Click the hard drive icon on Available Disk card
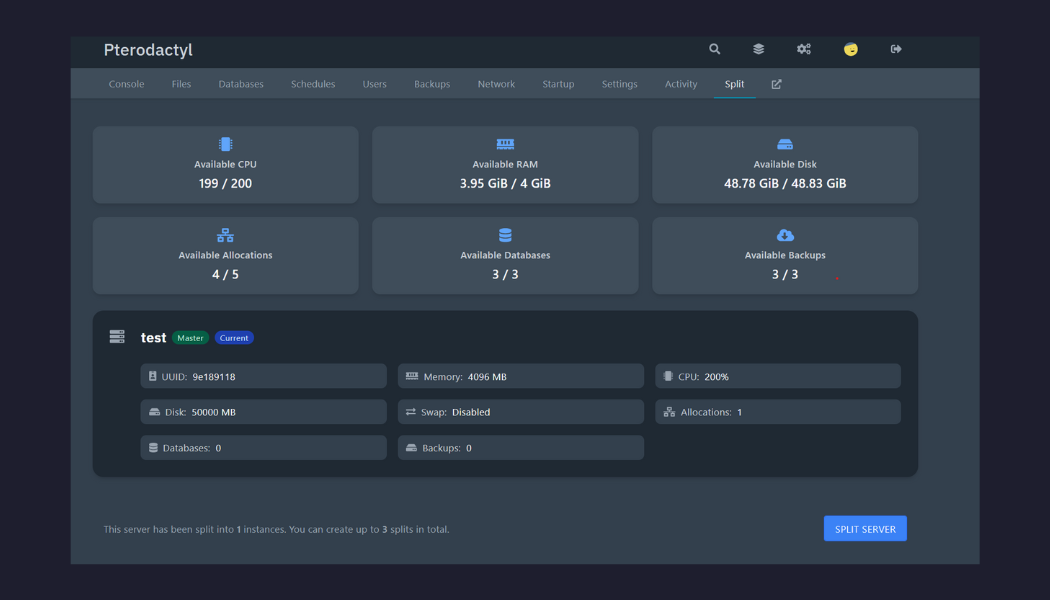Screen dimensions: 1050x600 pyautogui.click(x=785, y=144)
